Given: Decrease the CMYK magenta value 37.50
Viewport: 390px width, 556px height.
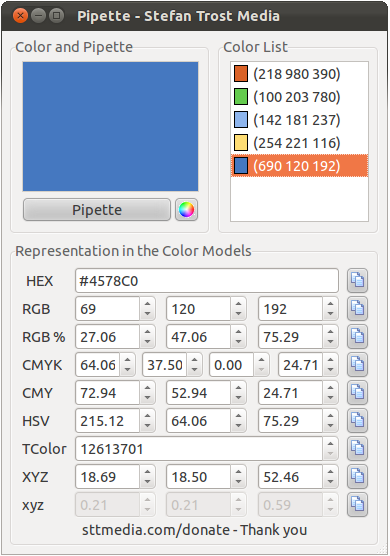Looking at the screenshot, I should pos(195,370).
